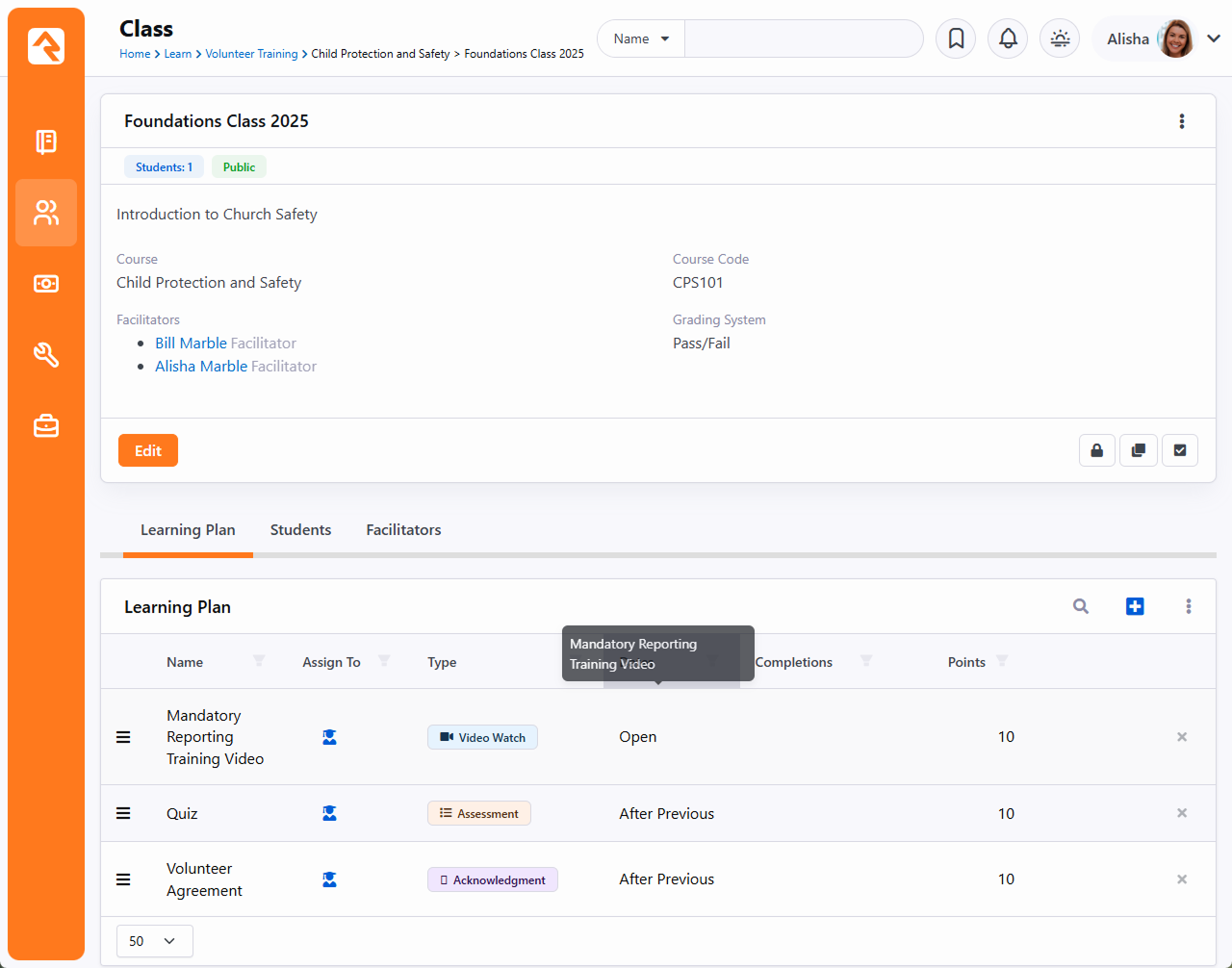Click the search text input field
Image resolution: width=1232 pixels, height=968 pixels.
pyautogui.click(x=803, y=38)
